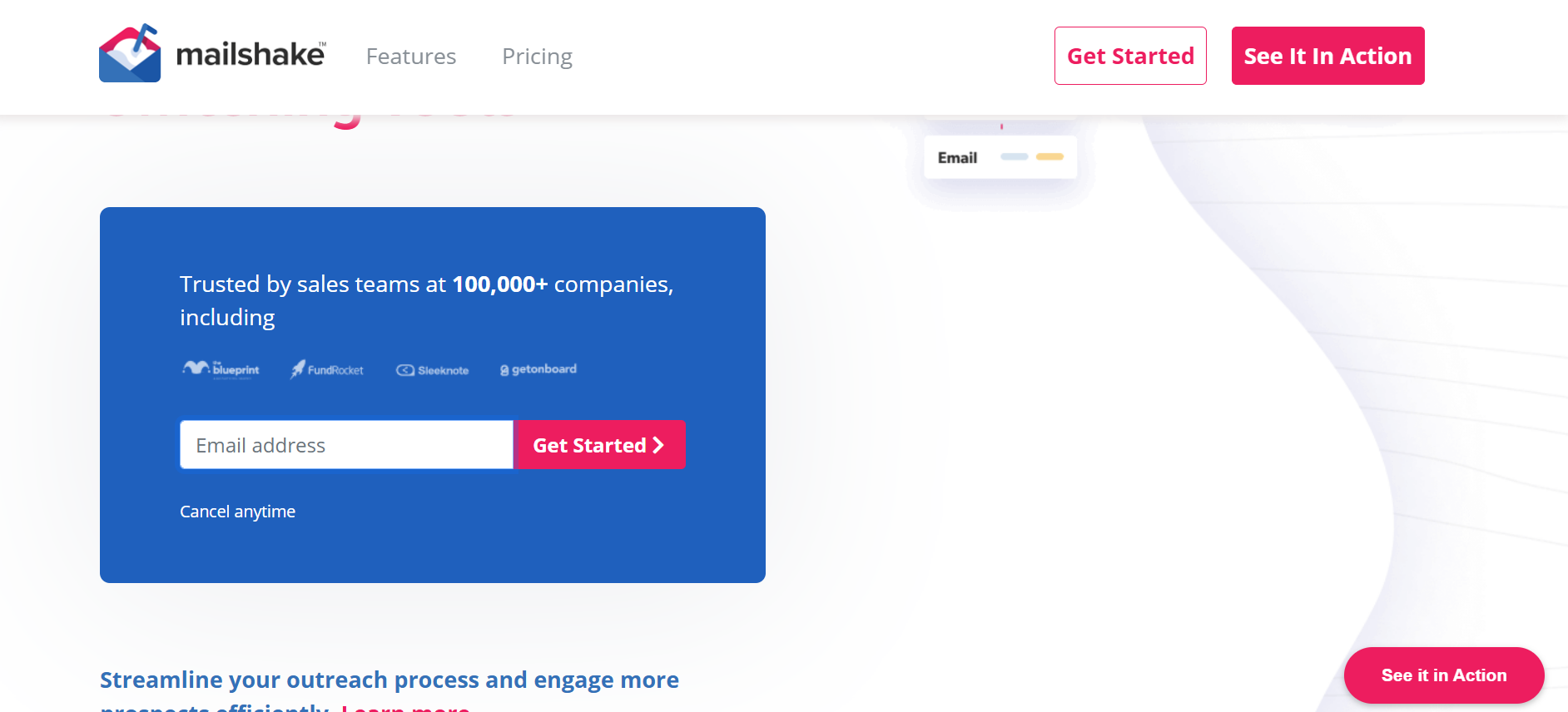The width and height of the screenshot is (1568, 712).
Task: Go to the Pricing page
Action: pos(537,57)
